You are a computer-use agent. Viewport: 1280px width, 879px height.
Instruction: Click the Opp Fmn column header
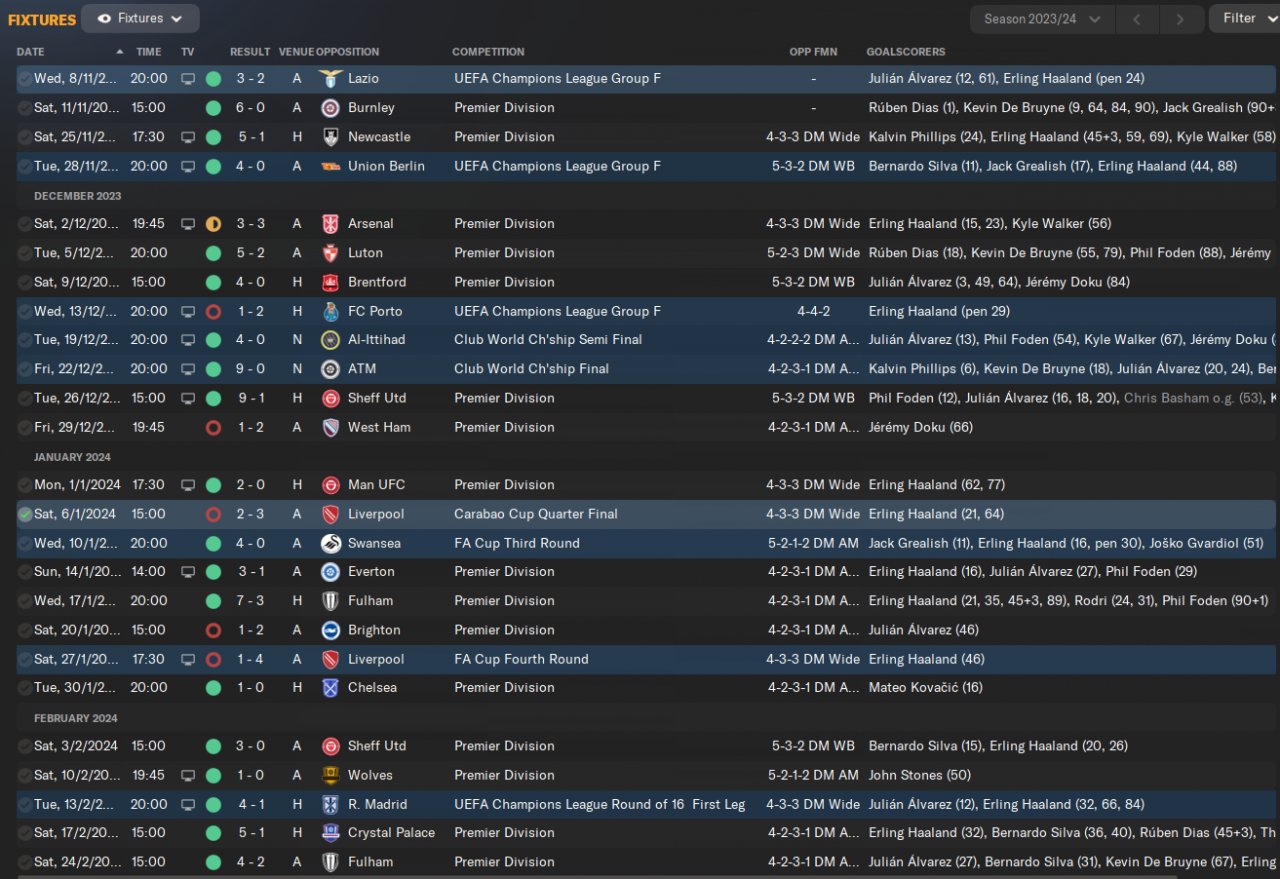point(813,52)
